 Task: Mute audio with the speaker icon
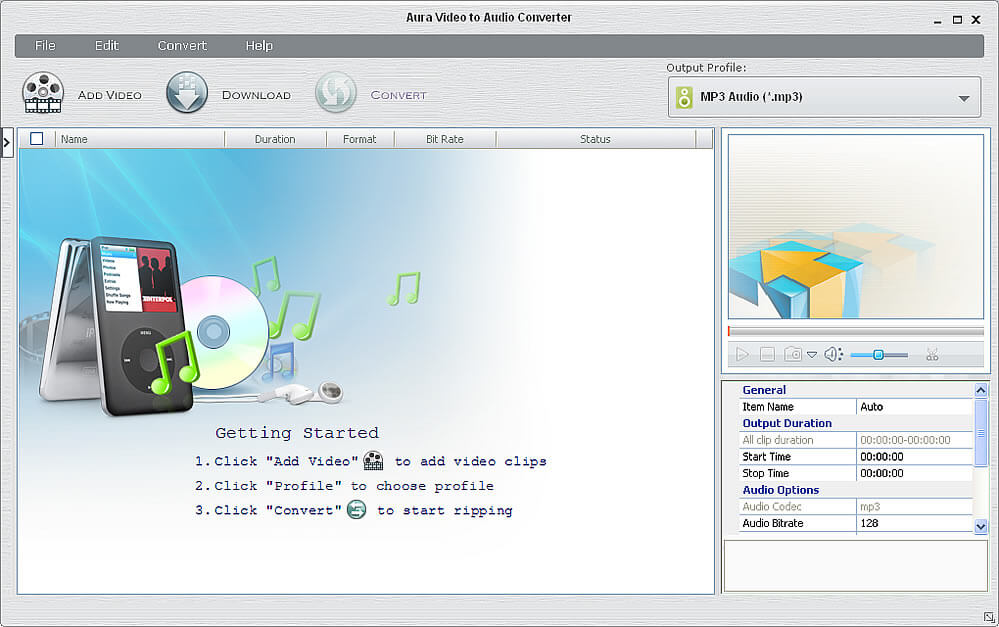point(833,354)
